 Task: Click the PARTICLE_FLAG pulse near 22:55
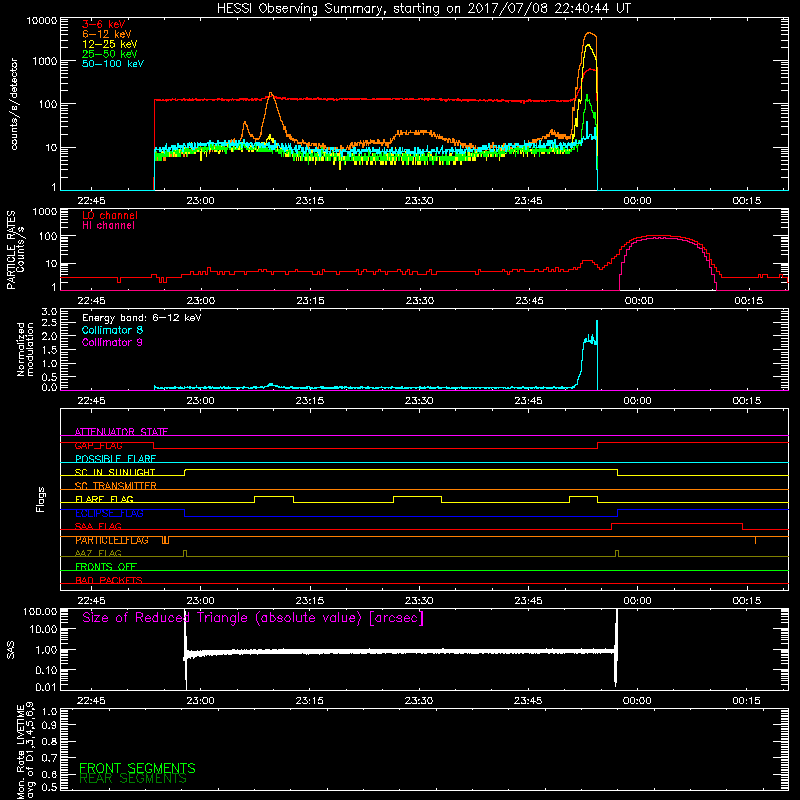(165, 540)
